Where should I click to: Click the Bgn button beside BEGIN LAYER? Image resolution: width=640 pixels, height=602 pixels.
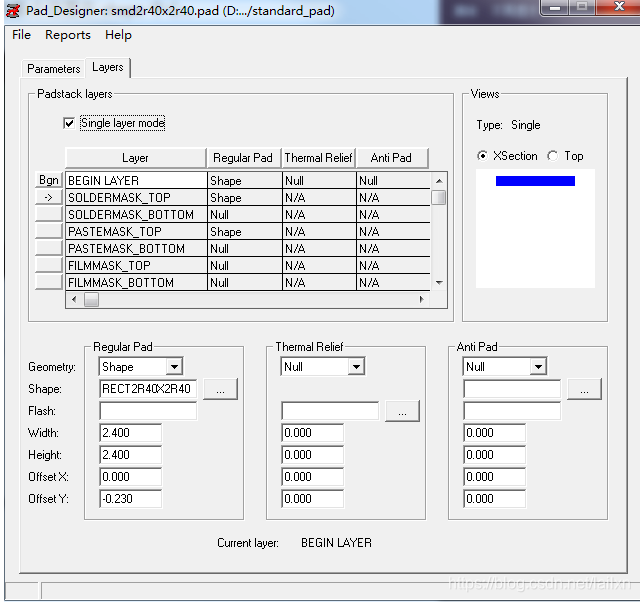point(48,180)
